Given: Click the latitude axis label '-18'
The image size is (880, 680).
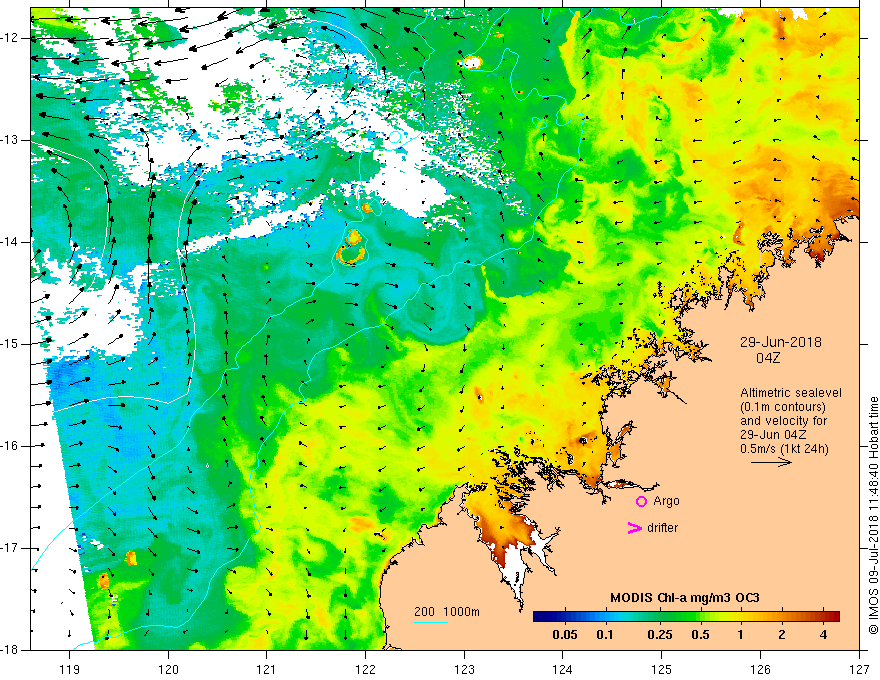Looking at the screenshot, I should click(11, 650).
